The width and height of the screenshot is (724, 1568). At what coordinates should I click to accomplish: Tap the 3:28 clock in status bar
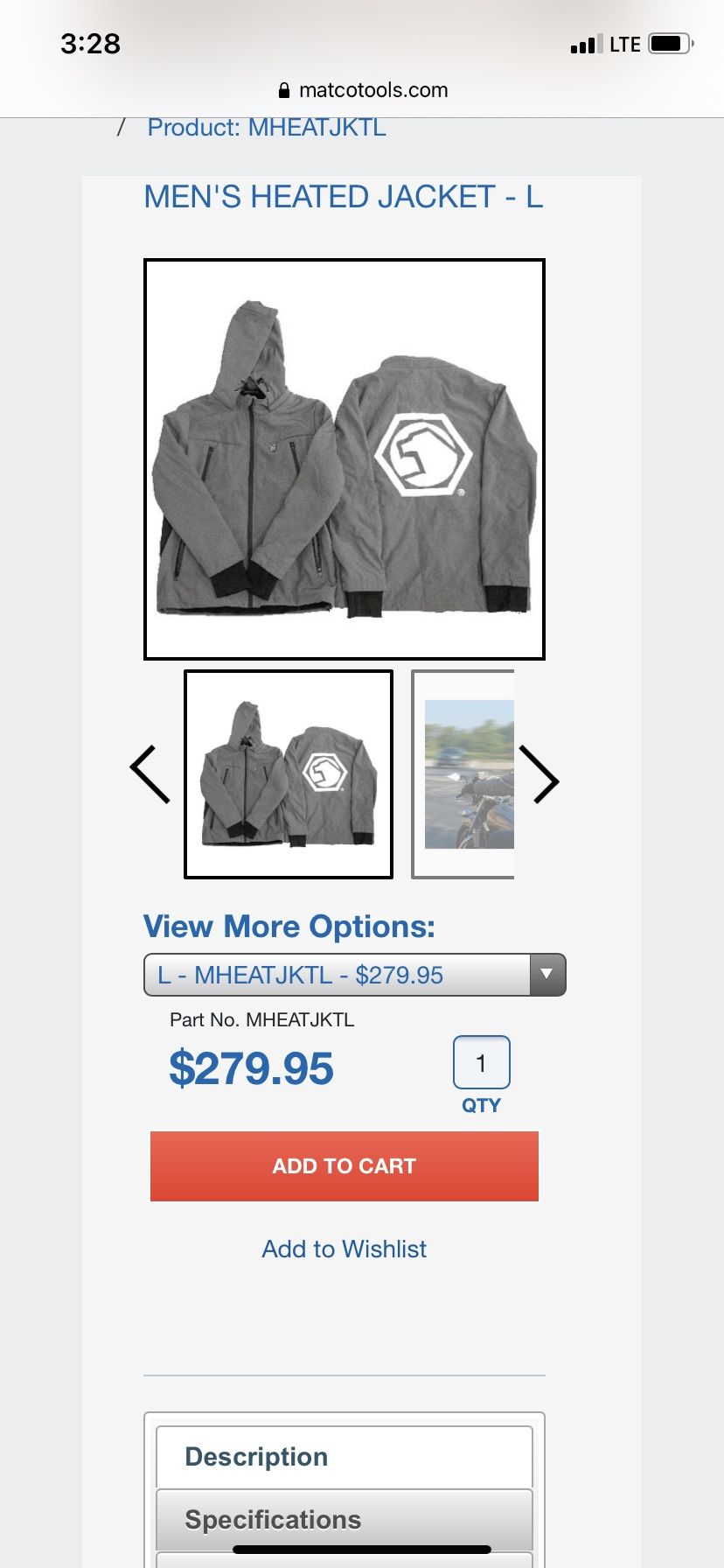pyautogui.click(x=90, y=44)
